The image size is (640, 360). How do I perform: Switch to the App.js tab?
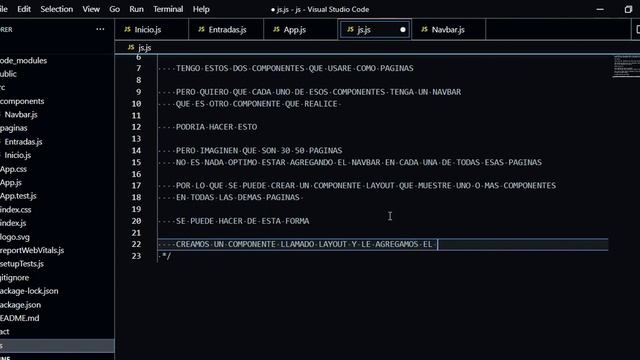(x=301, y=29)
